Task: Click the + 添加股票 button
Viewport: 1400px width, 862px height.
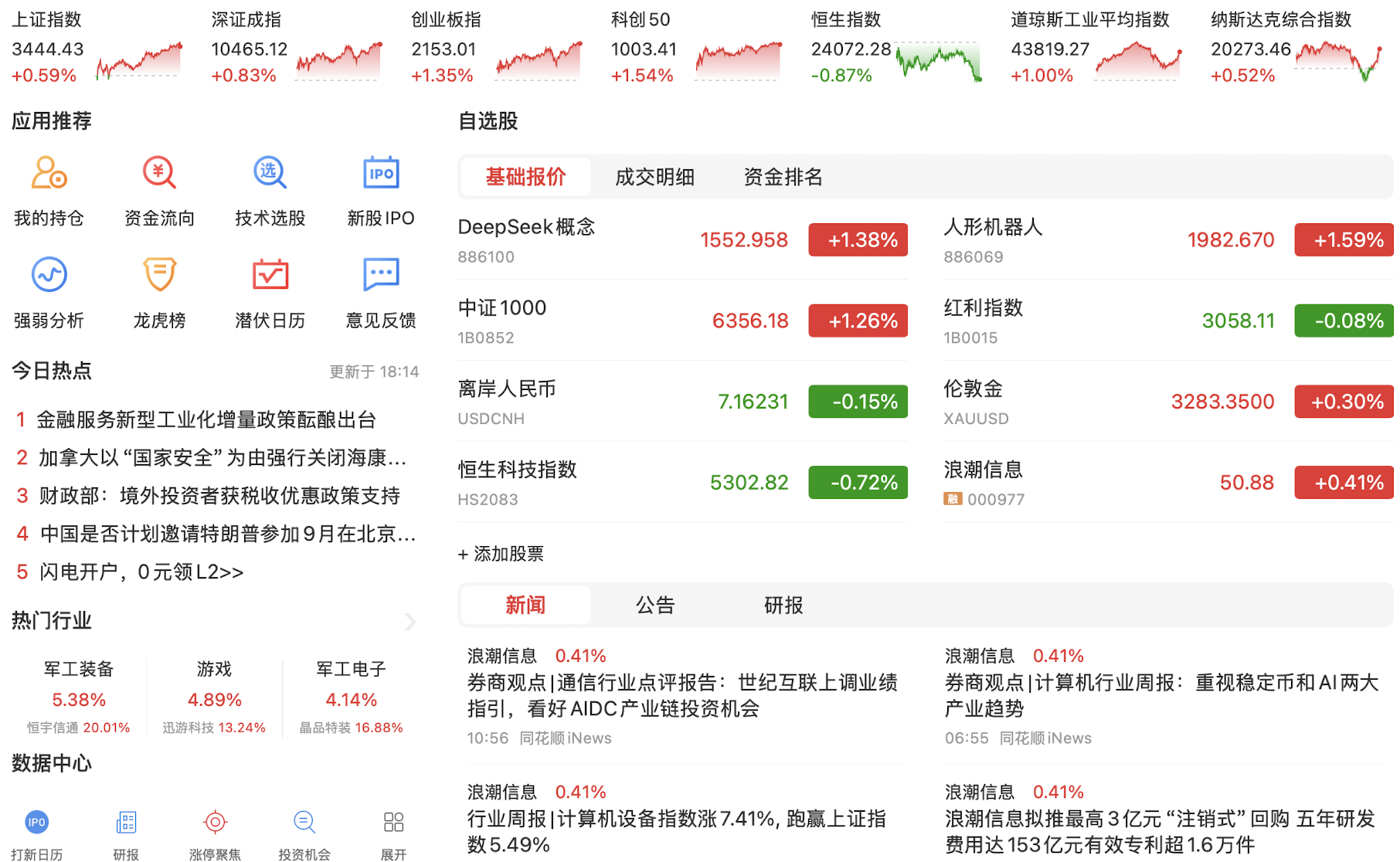Action: click(x=501, y=554)
